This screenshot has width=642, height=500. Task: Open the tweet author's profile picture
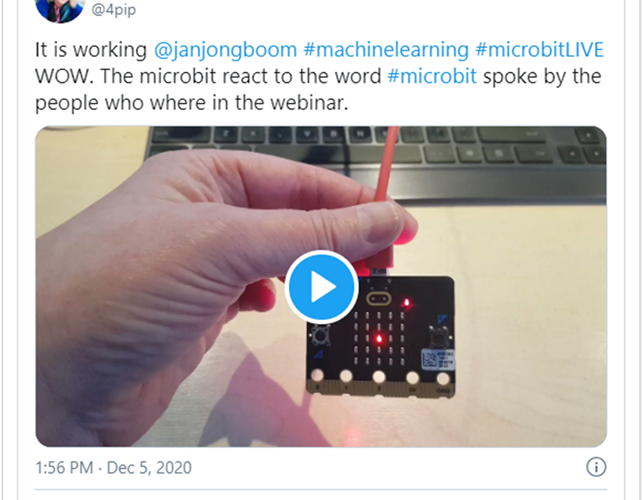[60, 8]
